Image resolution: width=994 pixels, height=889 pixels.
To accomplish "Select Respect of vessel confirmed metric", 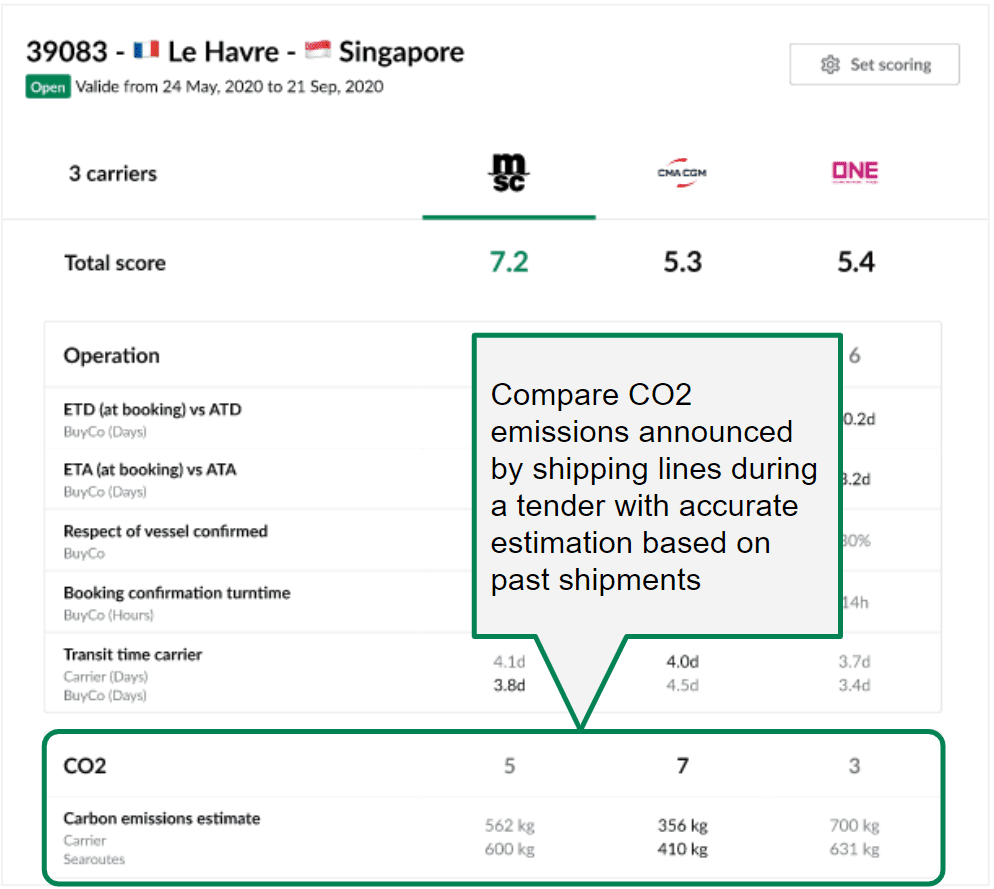I will (x=165, y=532).
